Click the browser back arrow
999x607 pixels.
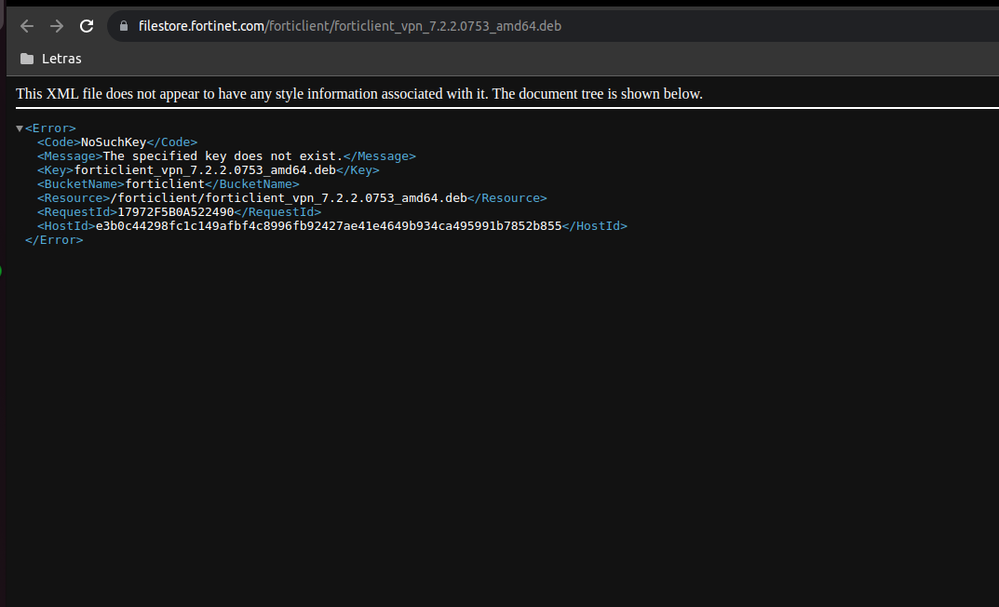[27, 26]
